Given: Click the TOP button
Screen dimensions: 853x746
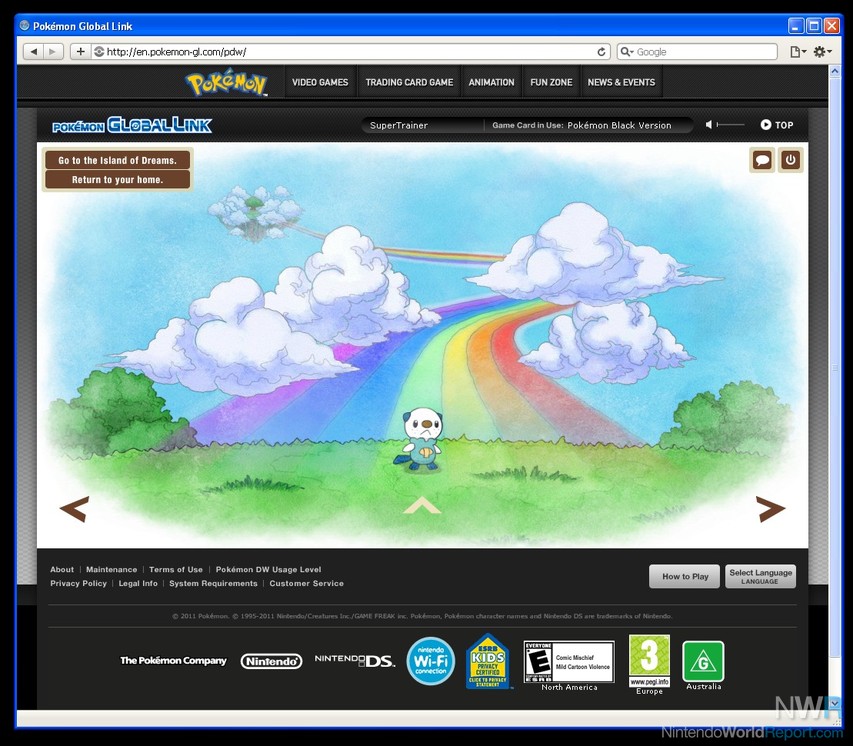Looking at the screenshot, I should (x=777, y=125).
